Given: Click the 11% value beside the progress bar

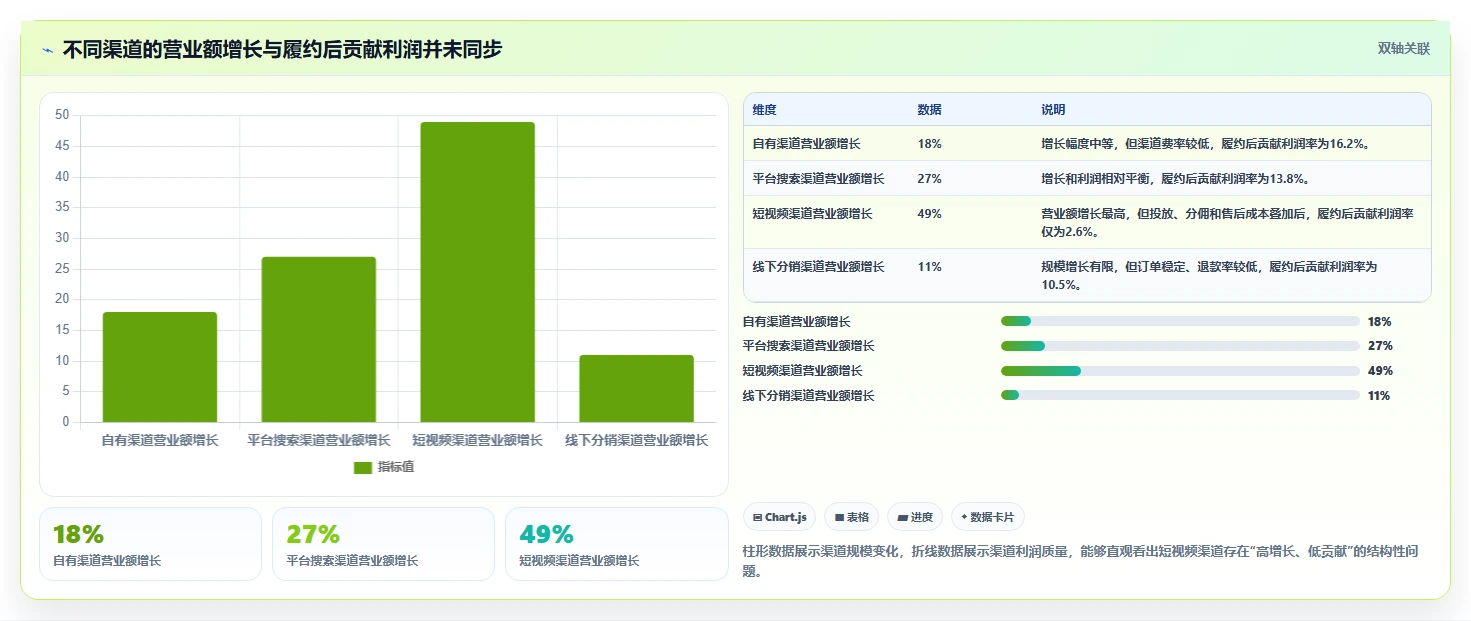Looking at the screenshot, I should coord(1379,395).
